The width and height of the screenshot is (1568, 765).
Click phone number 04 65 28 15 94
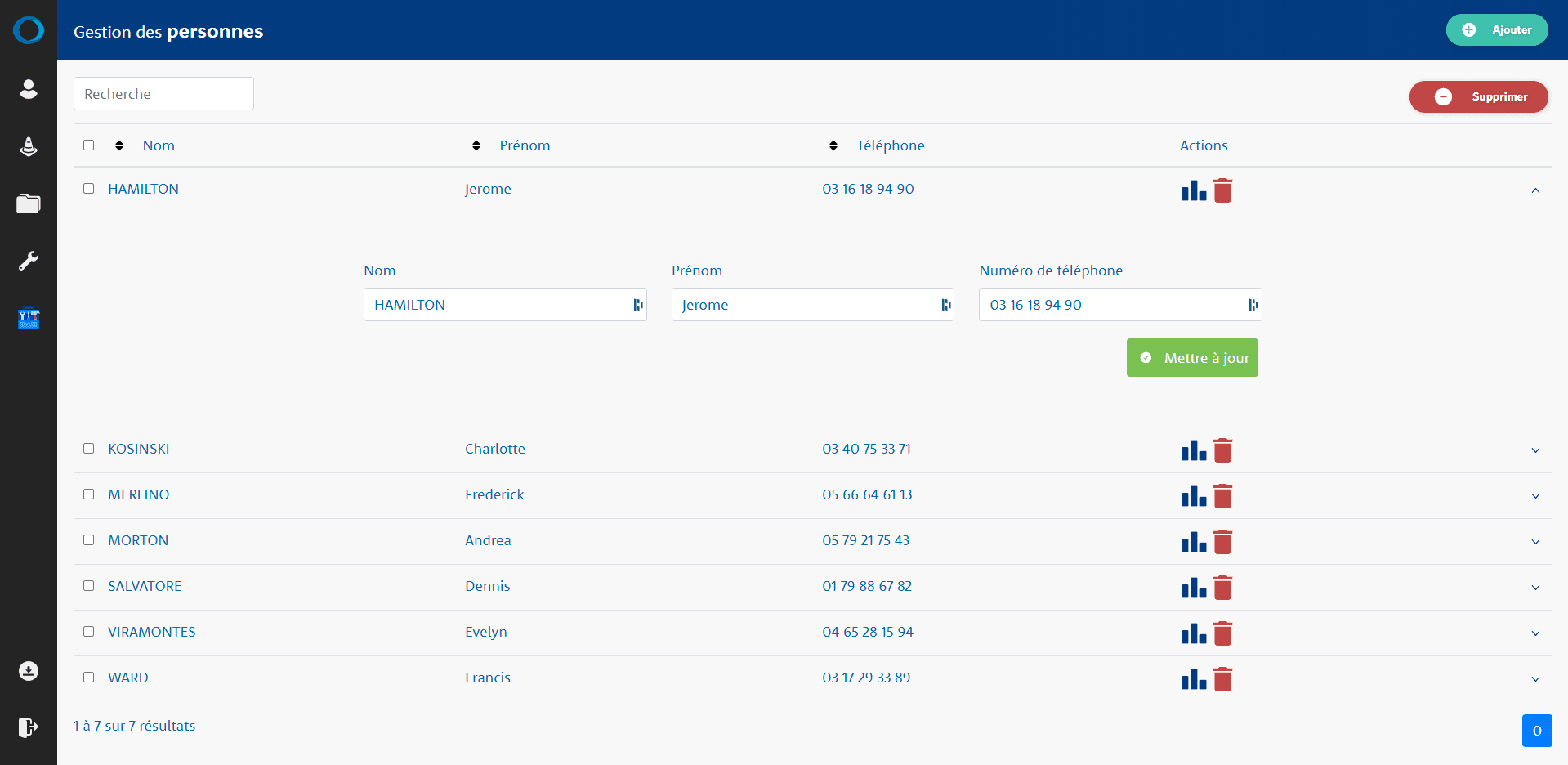[868, 632]
